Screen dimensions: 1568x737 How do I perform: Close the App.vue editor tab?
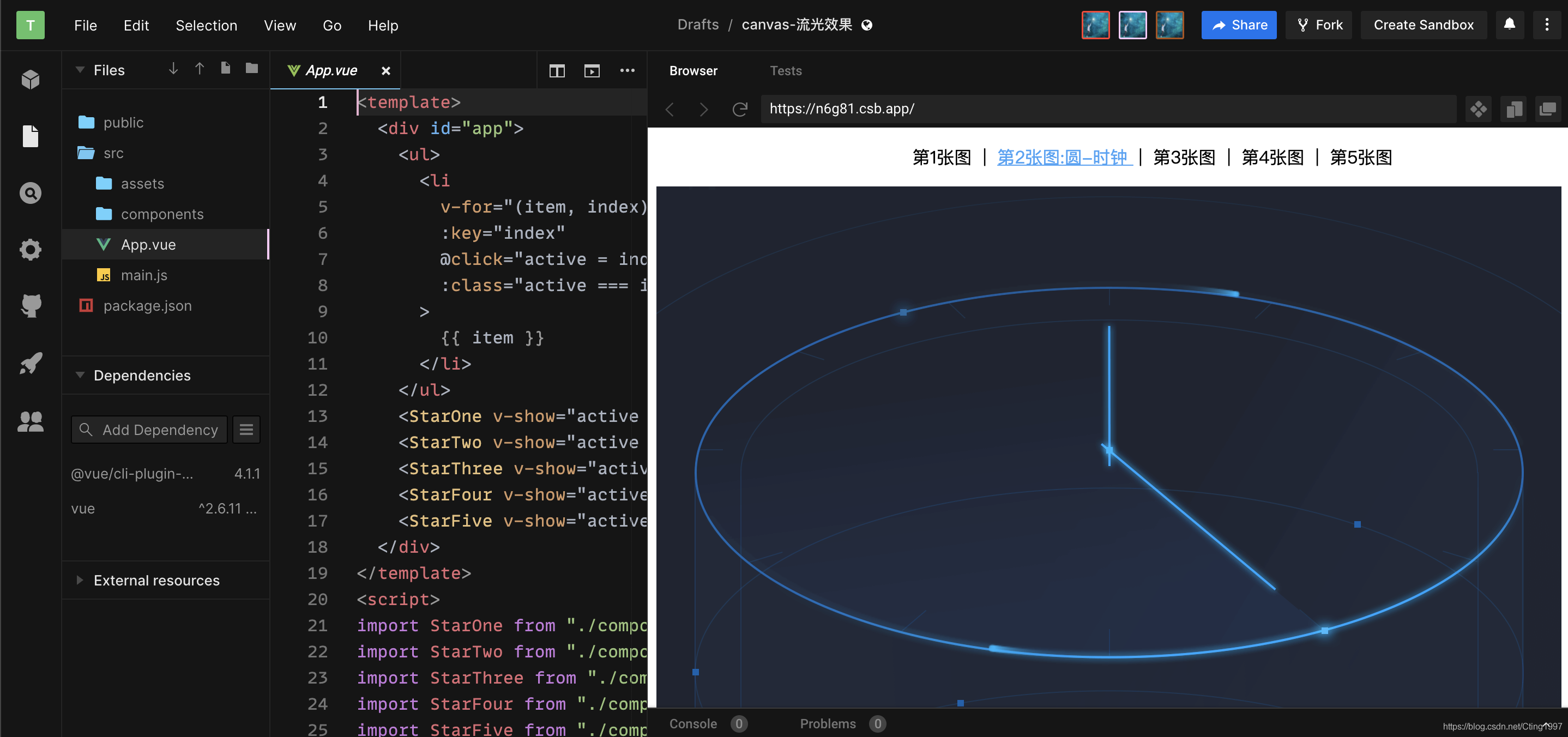pyautogui.click(x=385, y=71)
